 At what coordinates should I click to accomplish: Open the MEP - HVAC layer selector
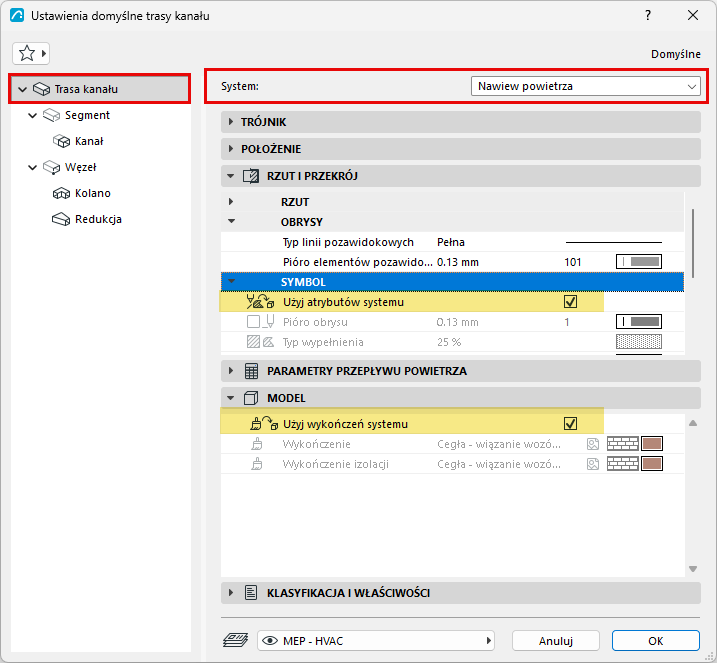click(376, 641)
